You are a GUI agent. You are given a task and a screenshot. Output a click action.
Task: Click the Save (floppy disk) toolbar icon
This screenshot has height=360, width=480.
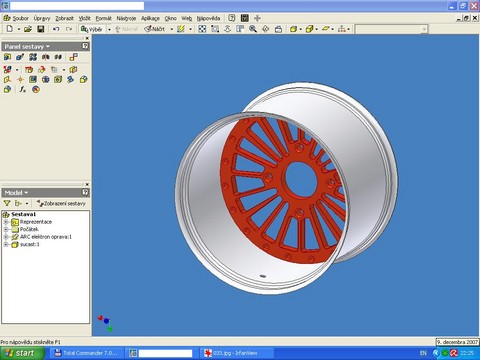coord(40,29)
